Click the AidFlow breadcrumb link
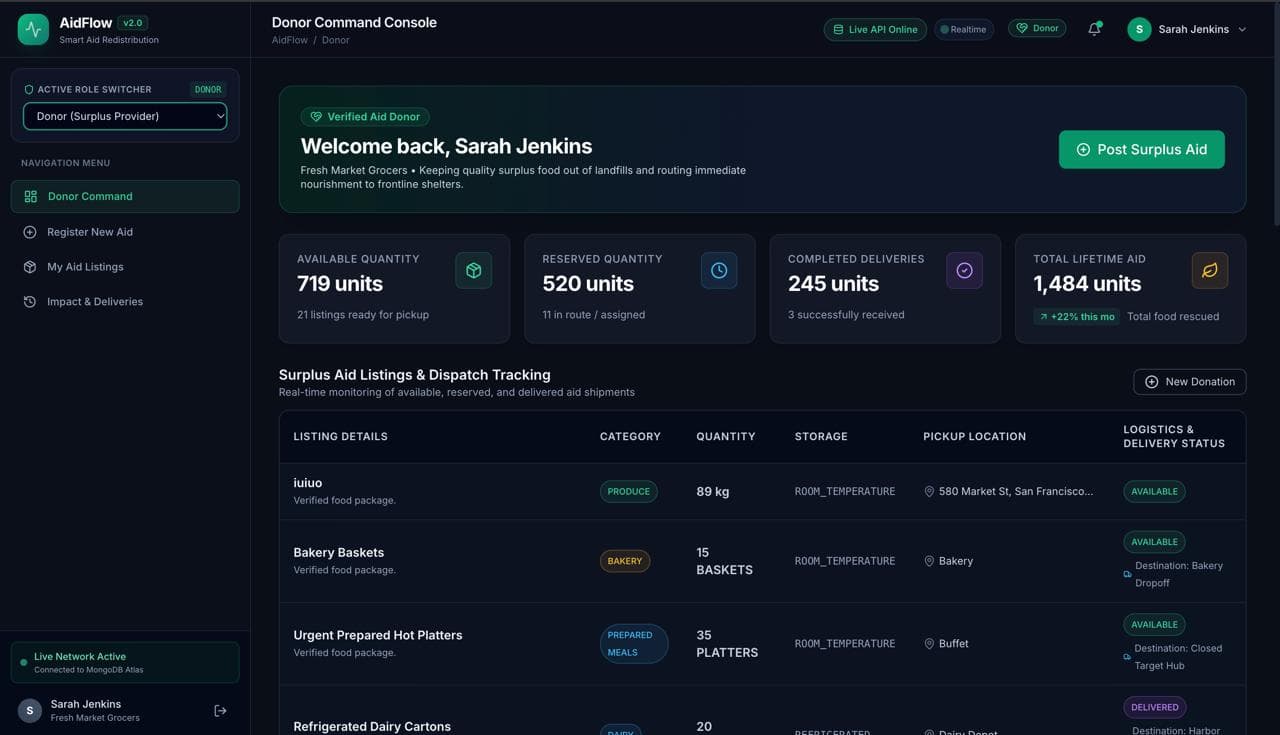The height and width of the screenshot is (735, 1280). point(290,40)
